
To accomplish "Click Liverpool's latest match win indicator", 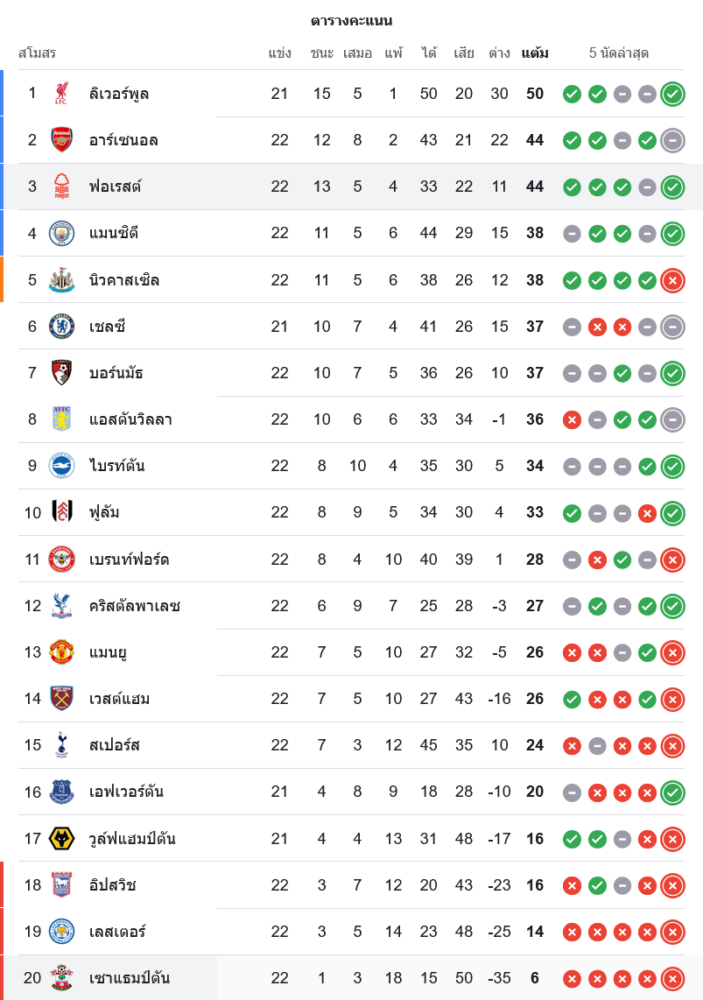I will [673, 94].
